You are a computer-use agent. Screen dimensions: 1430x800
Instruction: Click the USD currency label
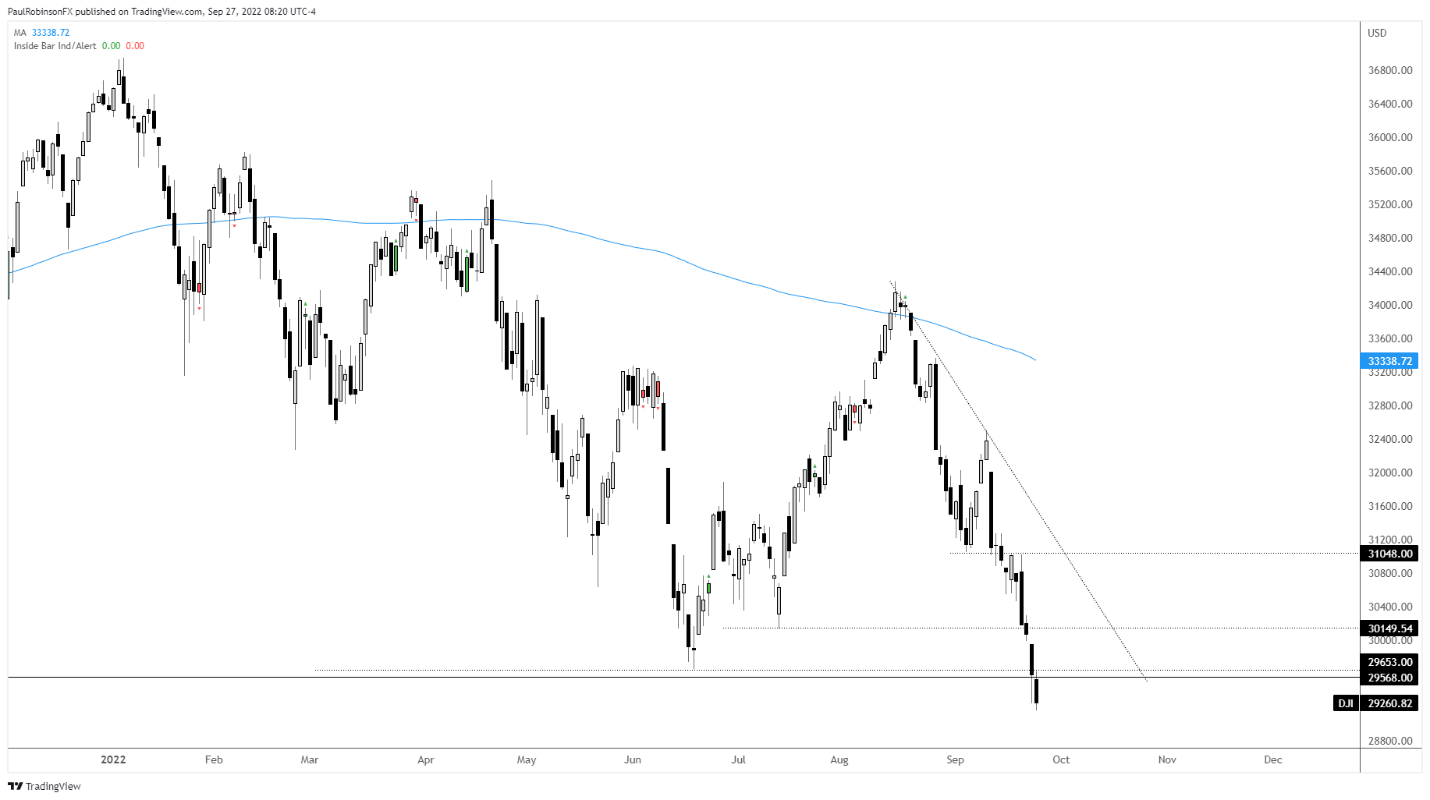1377,33
